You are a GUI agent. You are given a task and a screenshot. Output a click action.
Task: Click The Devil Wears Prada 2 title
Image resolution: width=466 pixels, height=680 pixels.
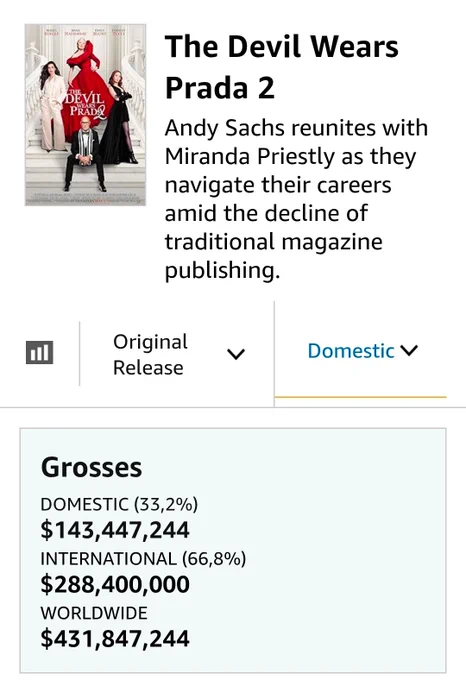click(x=281, y=67)
